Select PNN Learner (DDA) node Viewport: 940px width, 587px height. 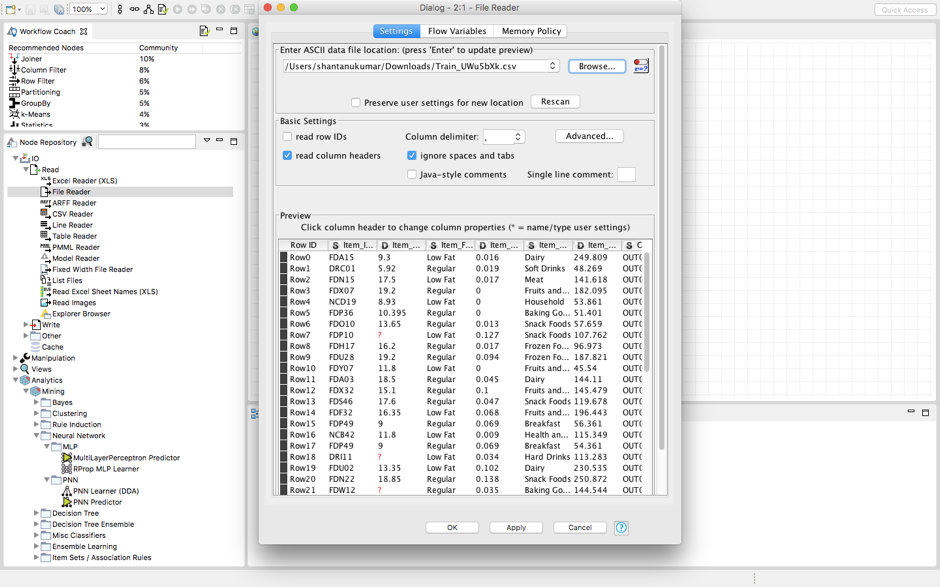tap(106, 491)
